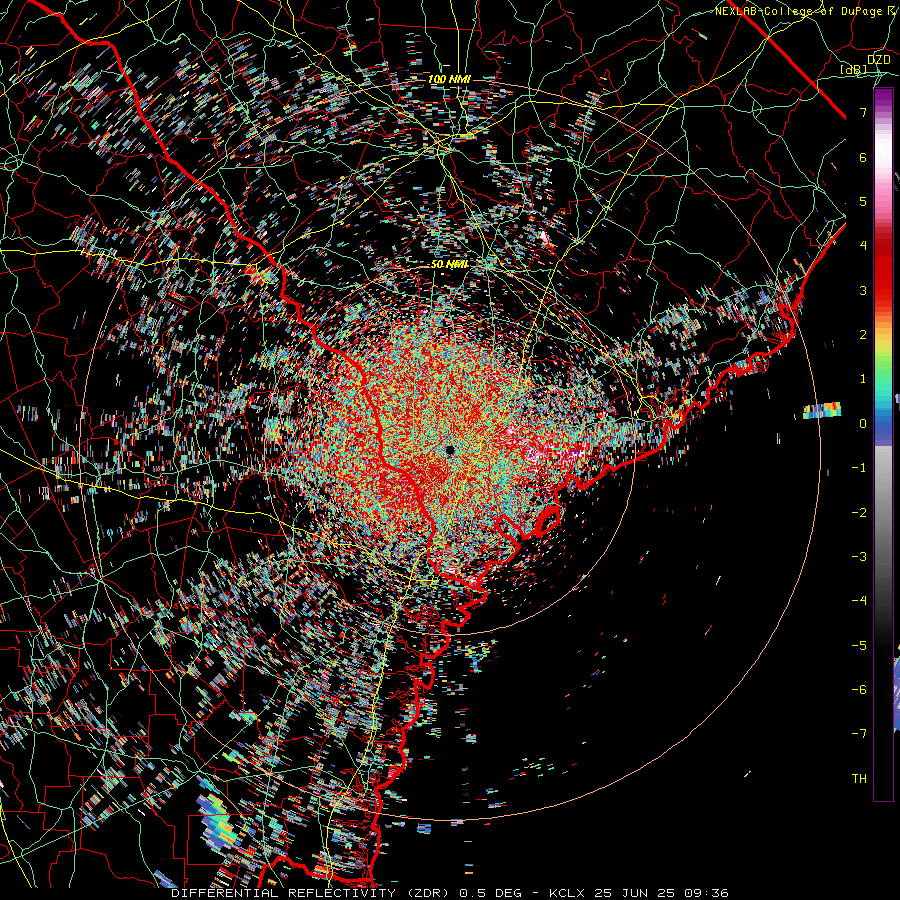The height and width of the screenshot is (900, 900).
Task: Click the -1 value on the scale
Action: (x=859, y=468)
